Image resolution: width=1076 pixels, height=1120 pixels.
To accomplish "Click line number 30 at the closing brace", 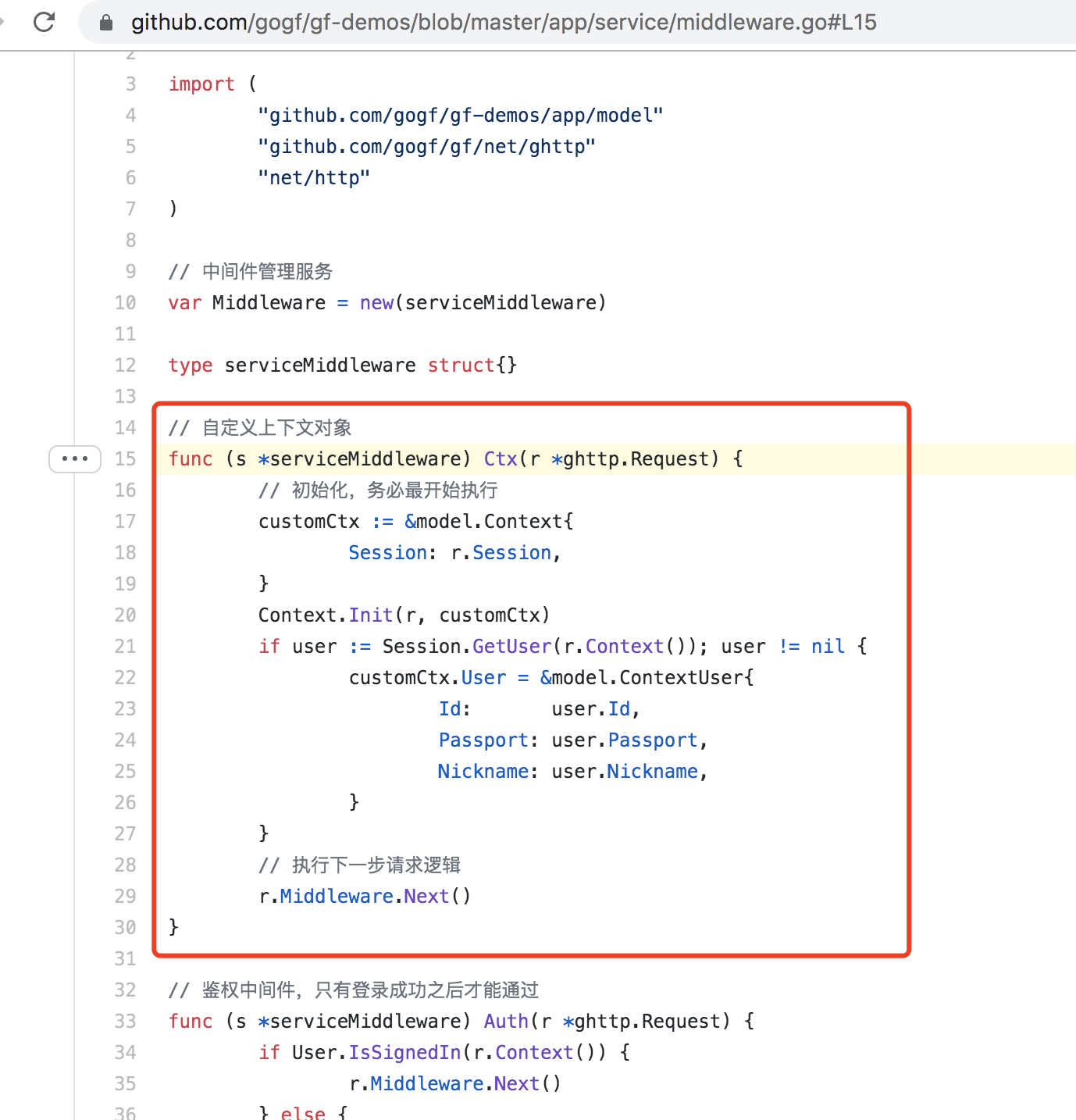I will point(125,927).
